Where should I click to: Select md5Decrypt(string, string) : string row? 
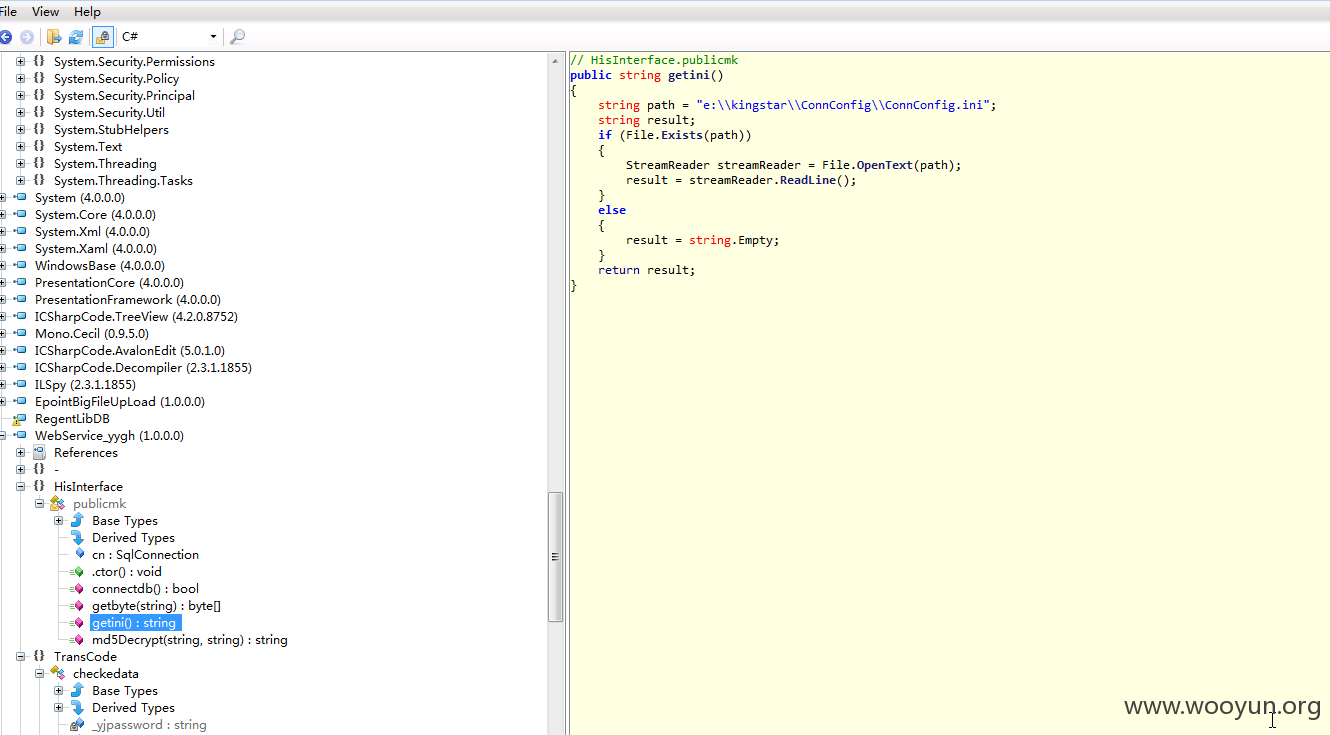click(x=190, y=640)
